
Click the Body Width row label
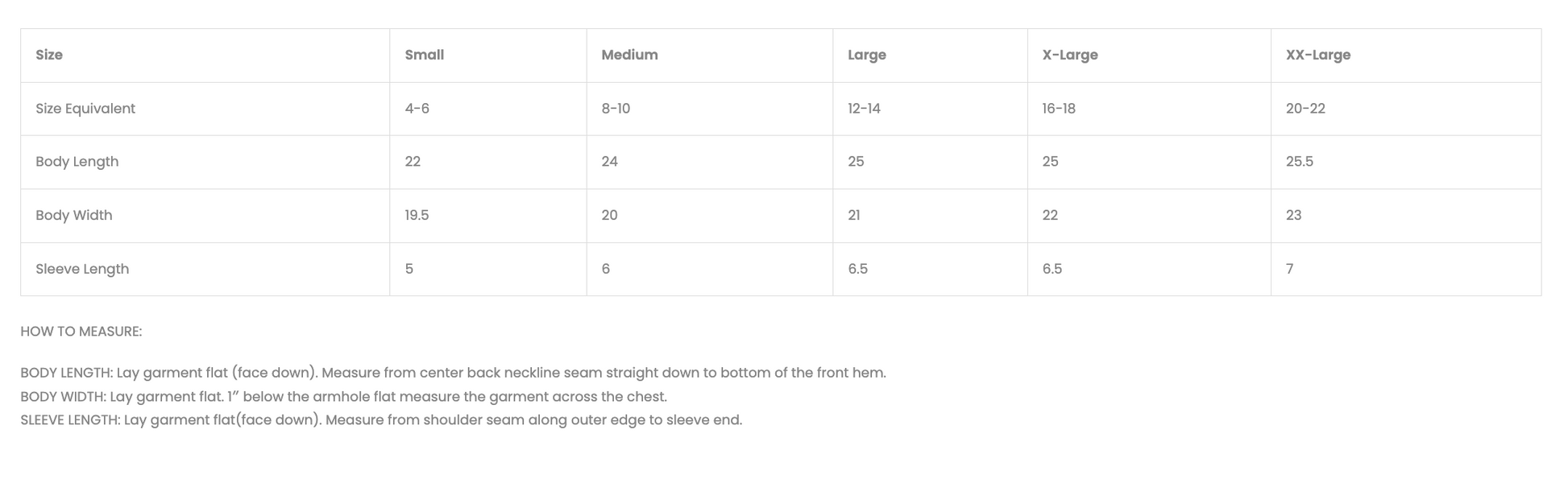(x=74, y=216)
